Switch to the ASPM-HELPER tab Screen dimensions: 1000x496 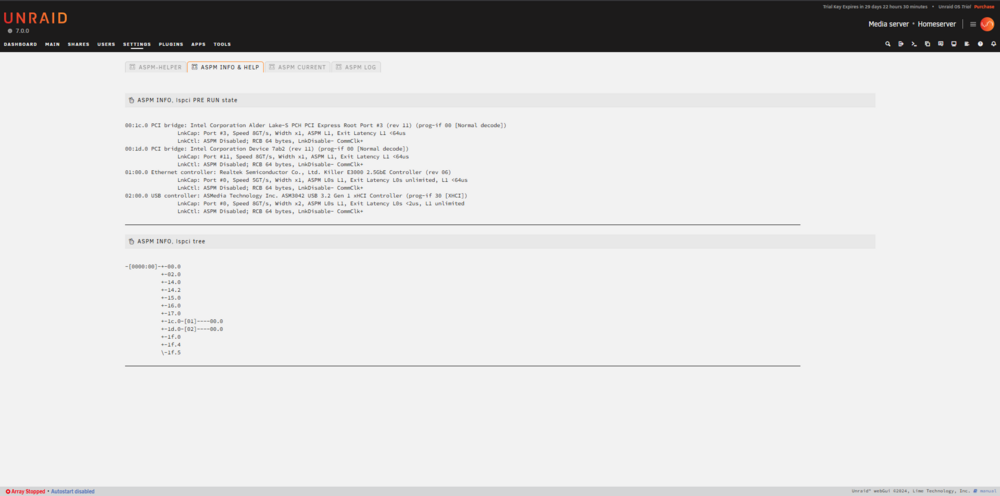[x=156, y=67]
